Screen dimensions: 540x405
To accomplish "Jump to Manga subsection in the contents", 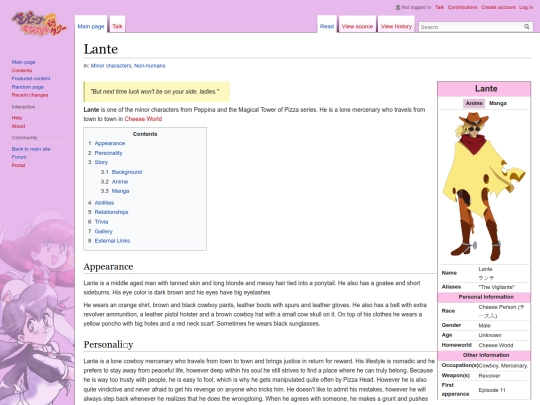I will (x=121, y=191).
